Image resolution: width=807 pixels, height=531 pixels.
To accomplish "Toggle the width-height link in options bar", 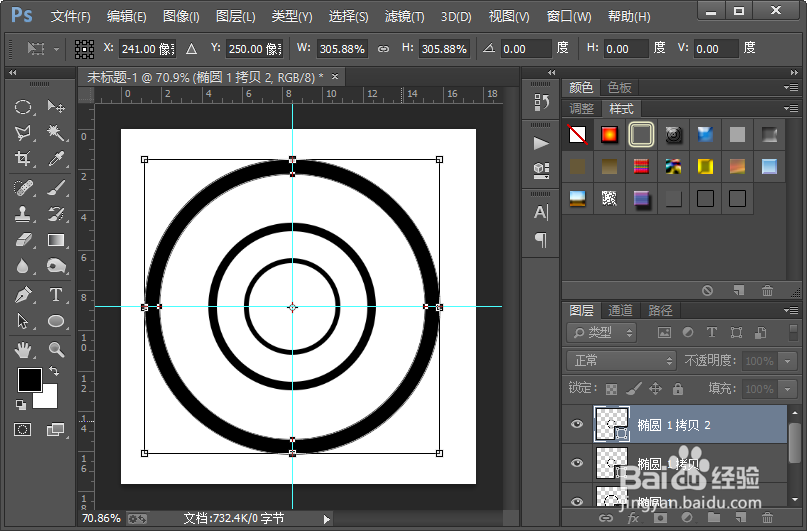I will (x=385, y=49).
